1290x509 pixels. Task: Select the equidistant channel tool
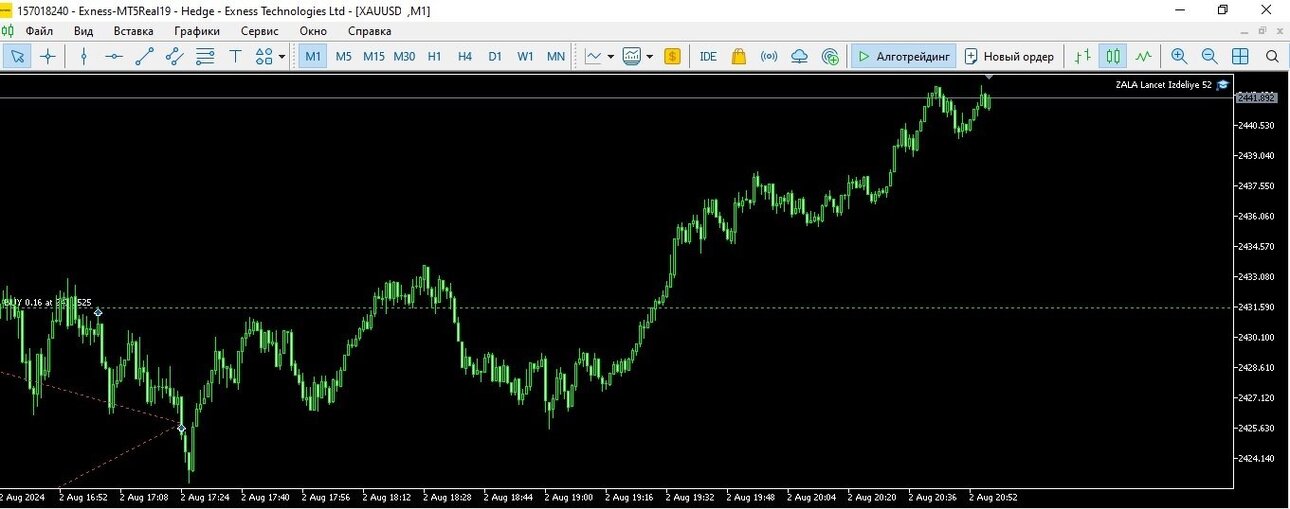click(x=174, y=57)
